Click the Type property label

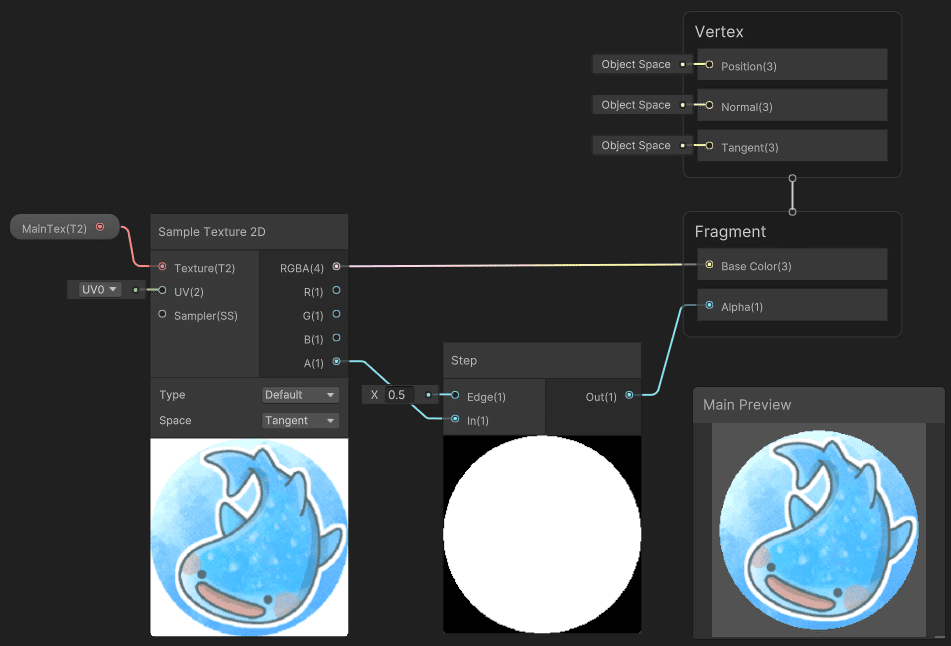point(172,395)
